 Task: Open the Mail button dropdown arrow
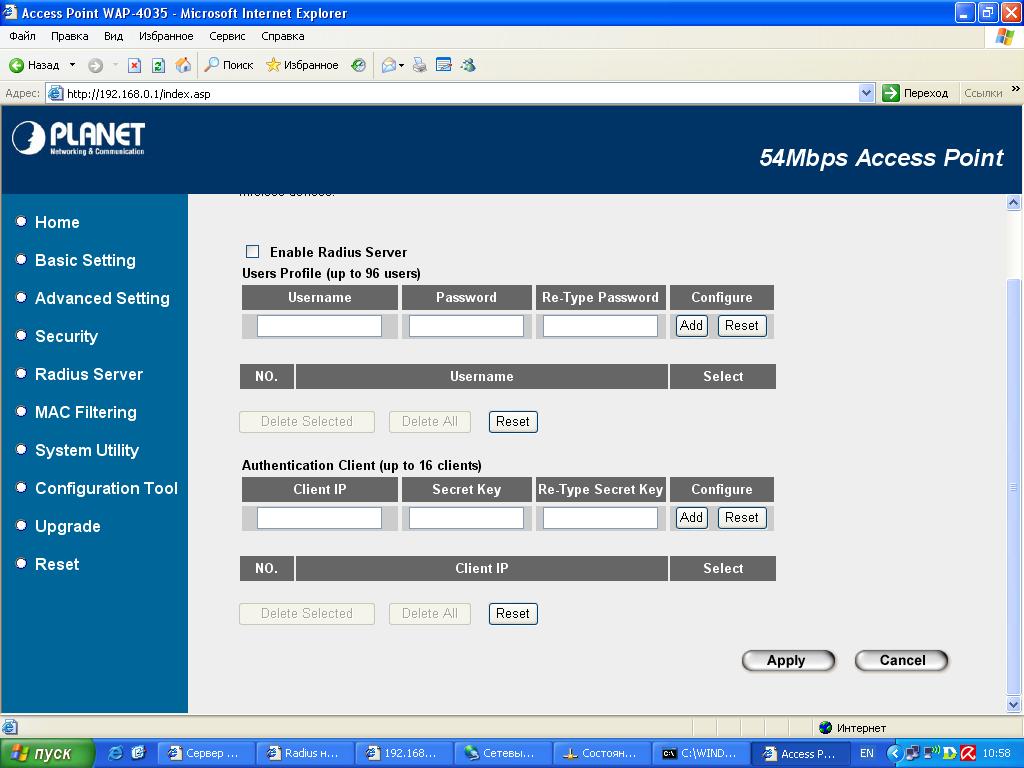[x=401, y=65]
